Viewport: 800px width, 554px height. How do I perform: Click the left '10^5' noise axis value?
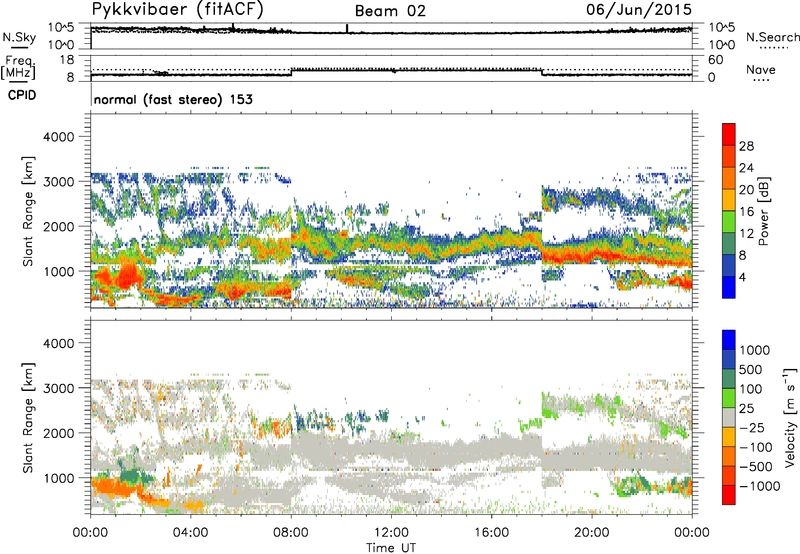point(61,28)
